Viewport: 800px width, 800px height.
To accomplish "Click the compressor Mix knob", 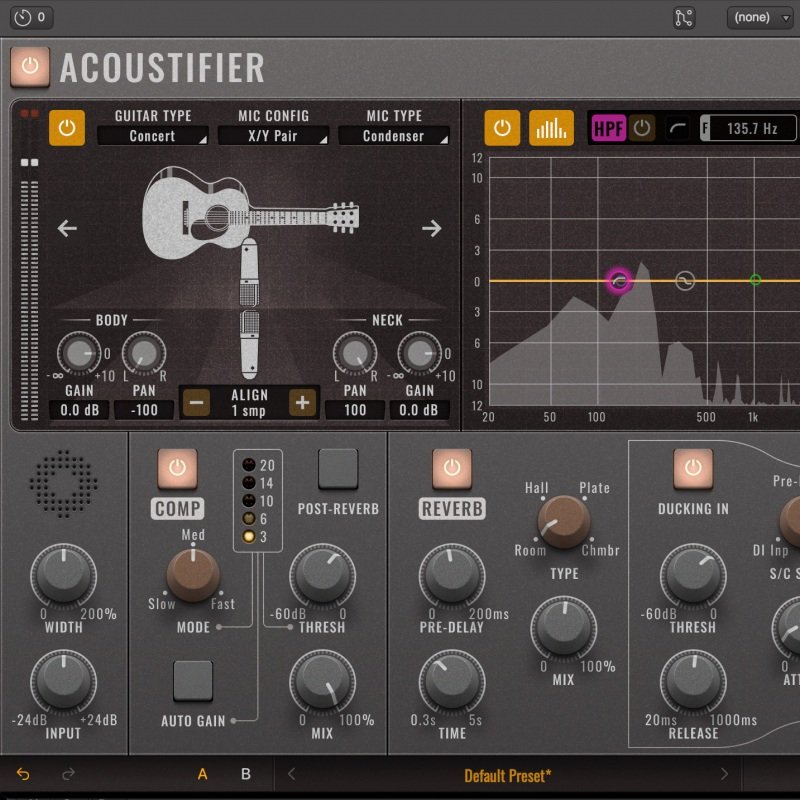I will [322, 682].
